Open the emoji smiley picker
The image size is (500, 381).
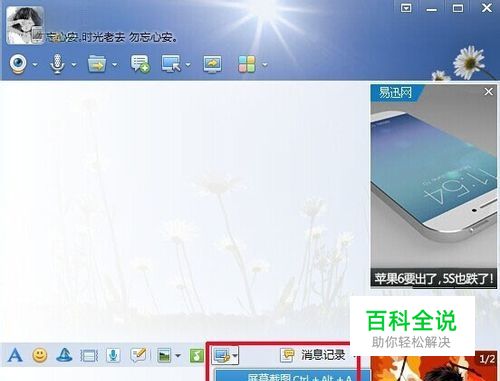click(40, 355)
